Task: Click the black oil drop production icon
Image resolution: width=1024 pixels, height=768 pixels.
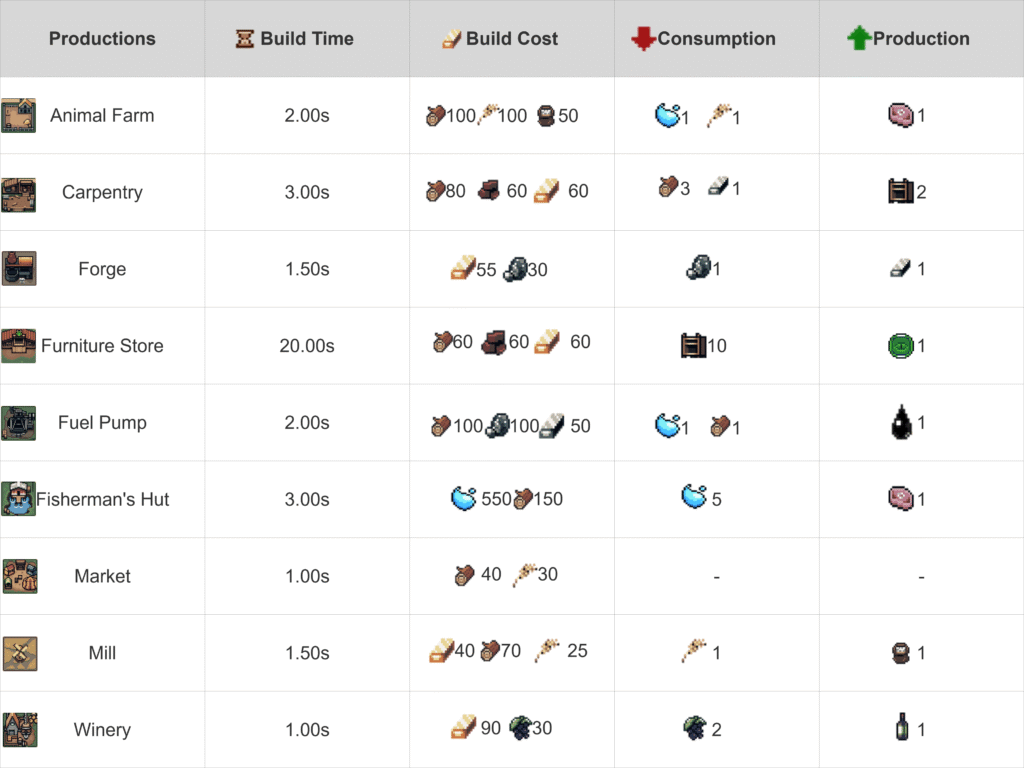Action: pyautogui.click(x=900, y=423)
